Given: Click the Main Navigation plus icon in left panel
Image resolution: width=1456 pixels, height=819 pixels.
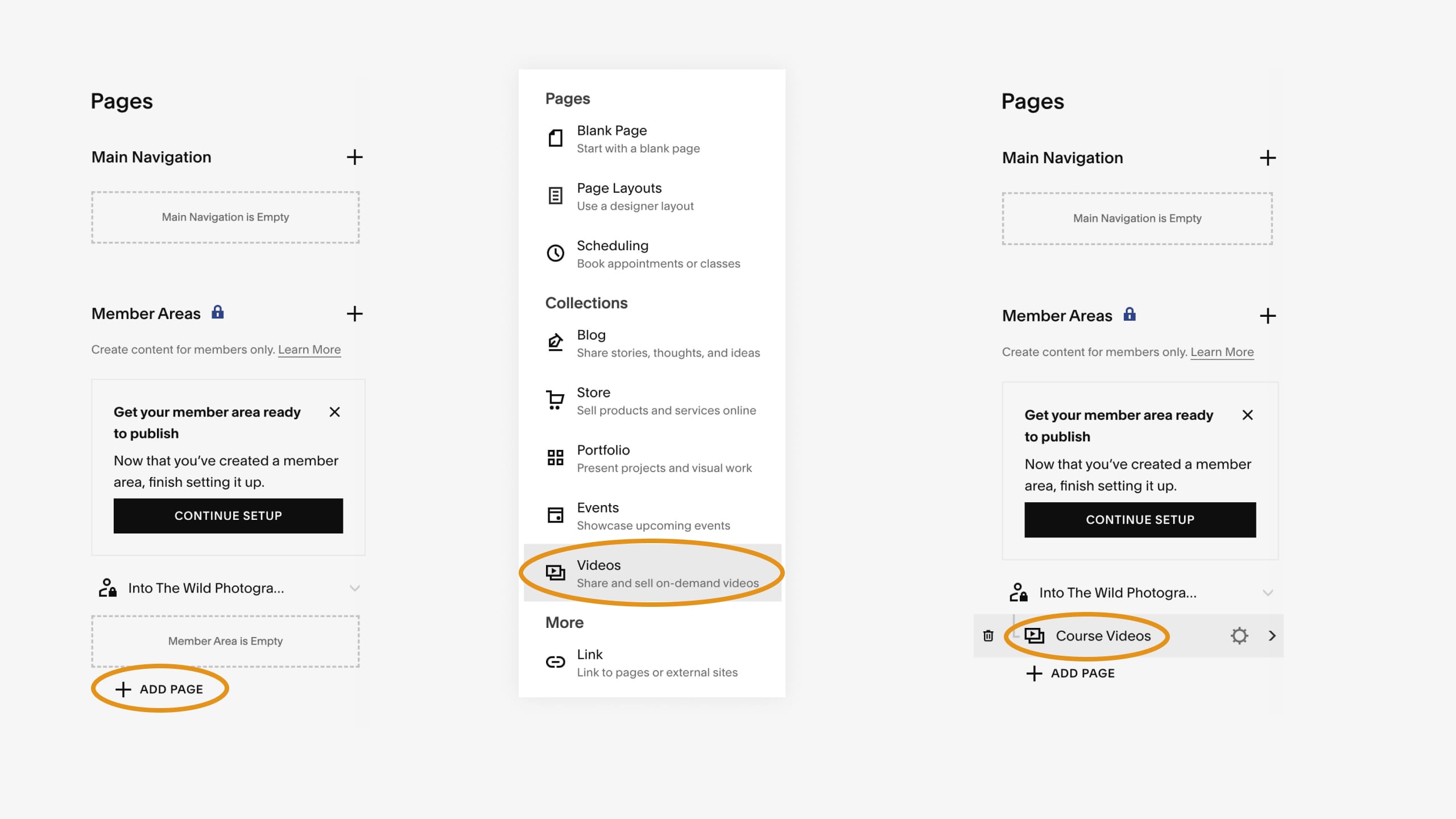Looking at the screenshot, I should click(x=354, y=157).
